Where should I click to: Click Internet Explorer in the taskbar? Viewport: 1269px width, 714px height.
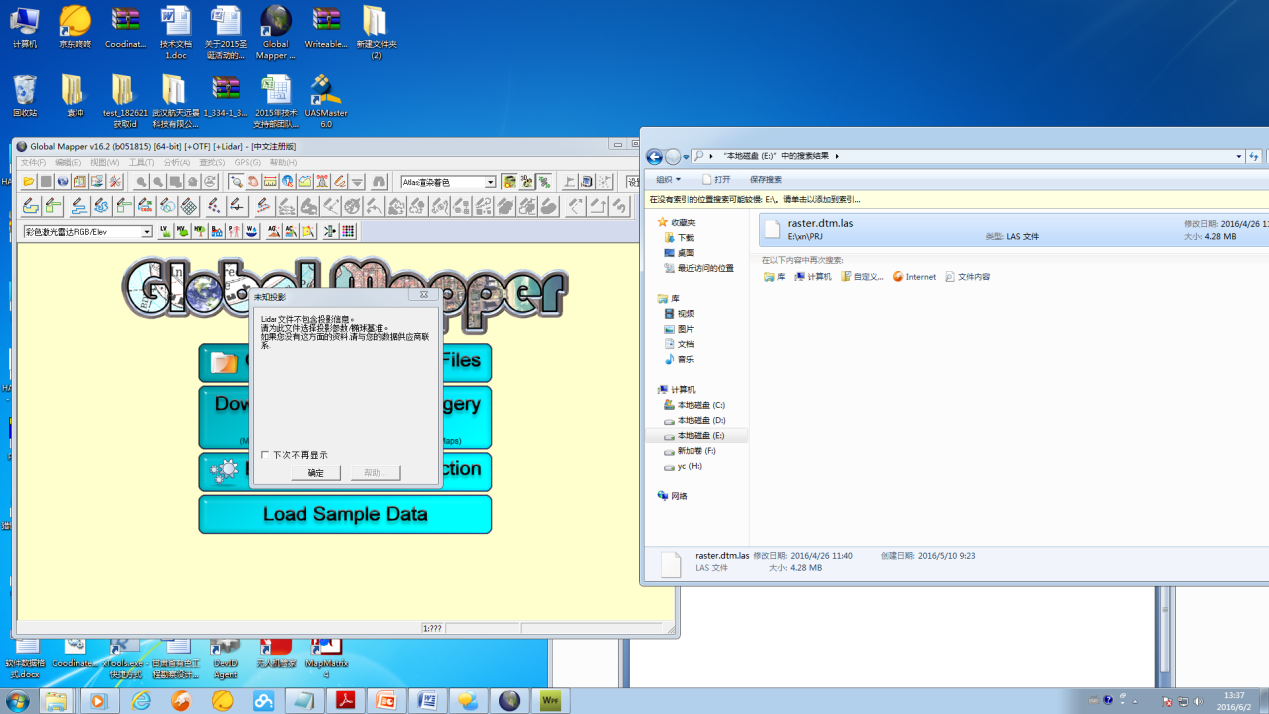coord(141,701)
